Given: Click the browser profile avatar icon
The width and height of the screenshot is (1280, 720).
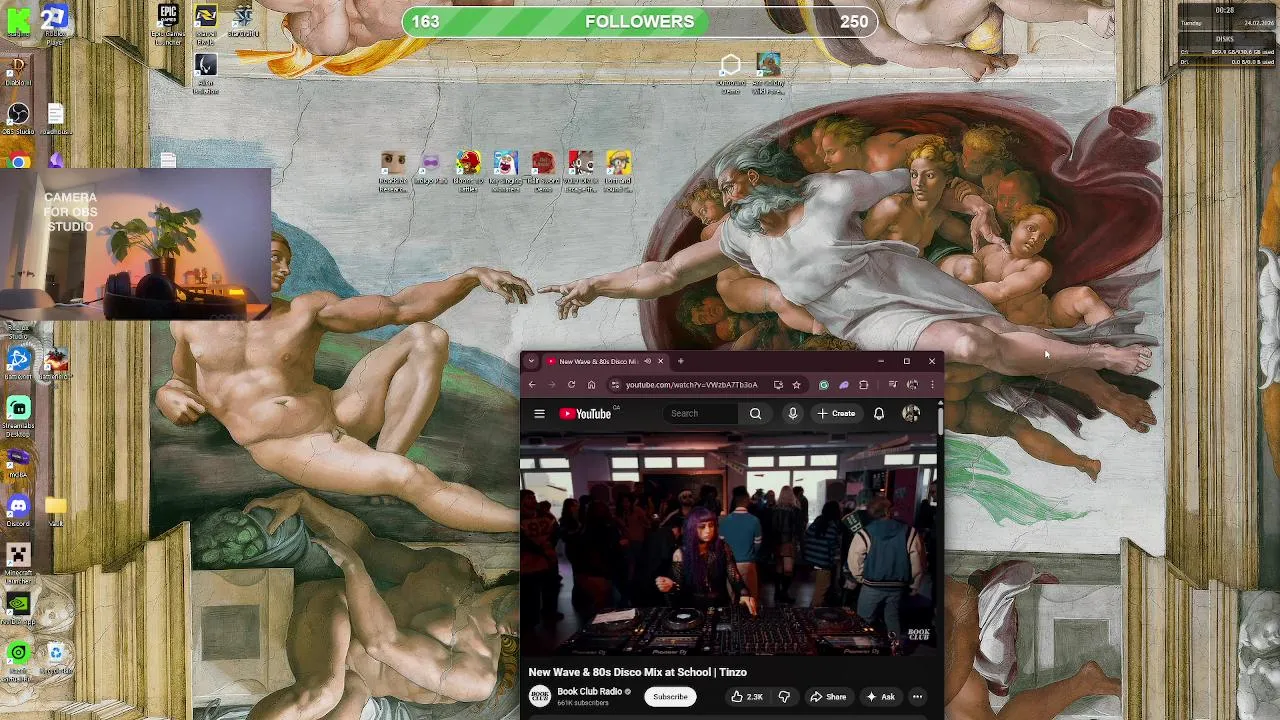Looking at the screenshot, I should (x=912, y=384).
